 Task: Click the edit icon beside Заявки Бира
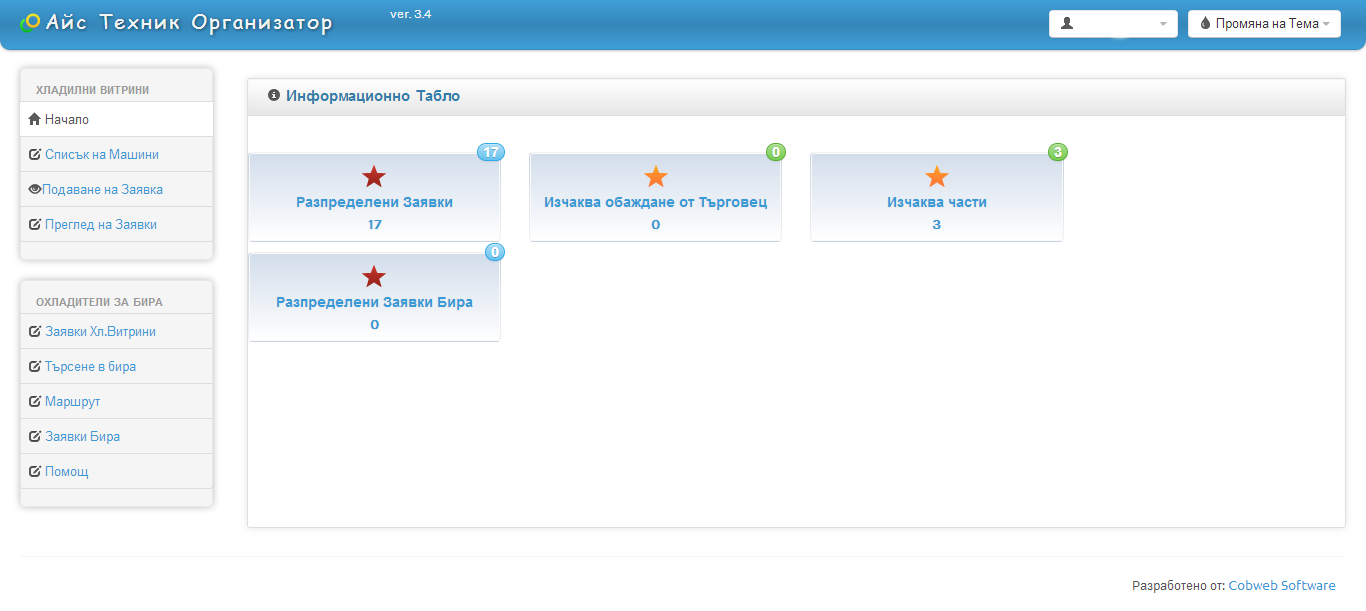[35, 437]
